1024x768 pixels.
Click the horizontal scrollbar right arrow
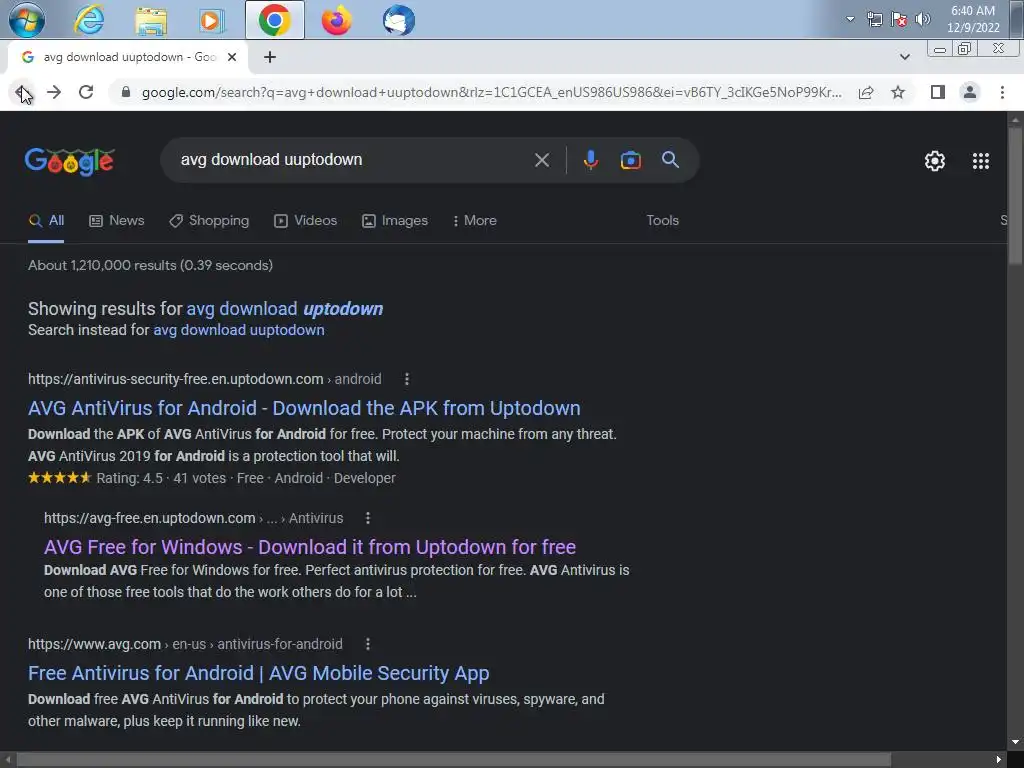pos(999,760)
